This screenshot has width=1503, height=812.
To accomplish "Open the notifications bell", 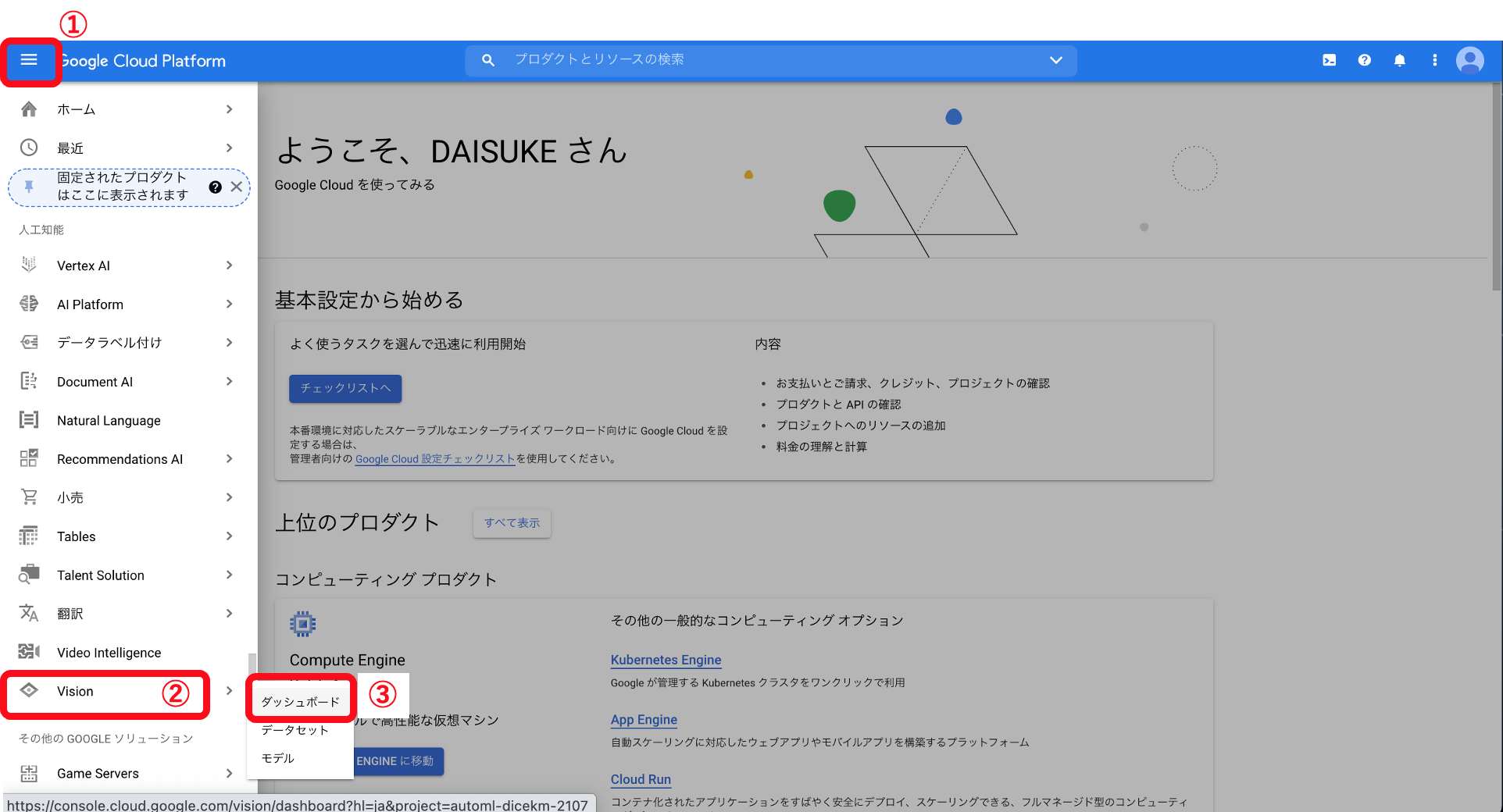I will [x=1399, y=60].
